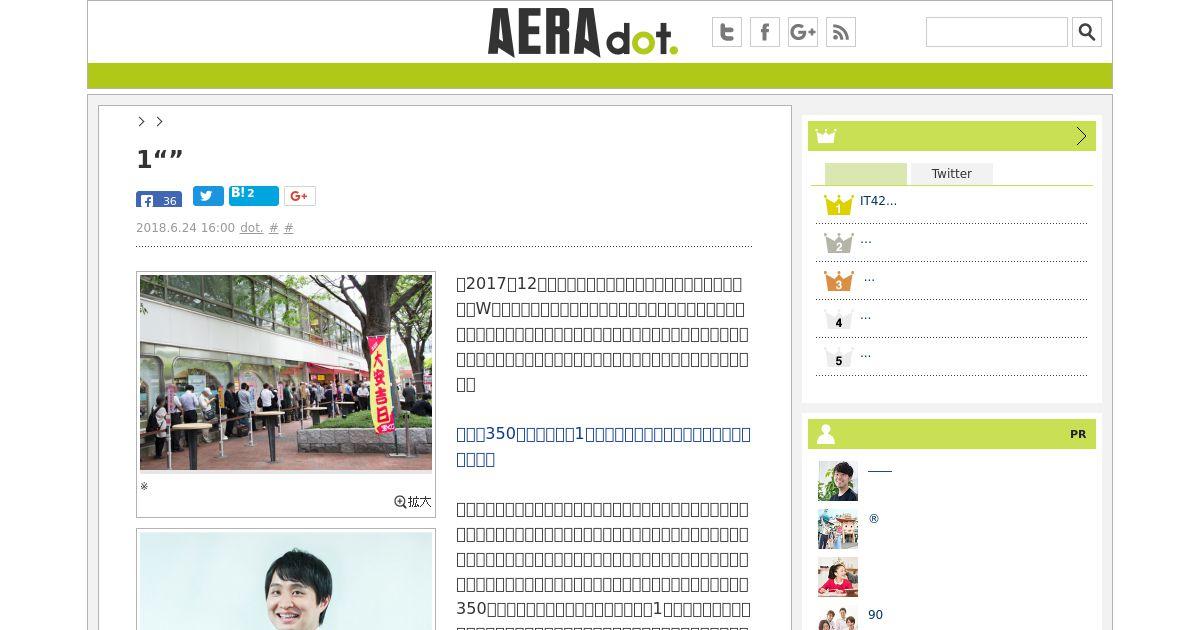Open the rank 2 silver crown article
The width and height of the screenshot is (1200, 630).
click(x=865, y=240)
